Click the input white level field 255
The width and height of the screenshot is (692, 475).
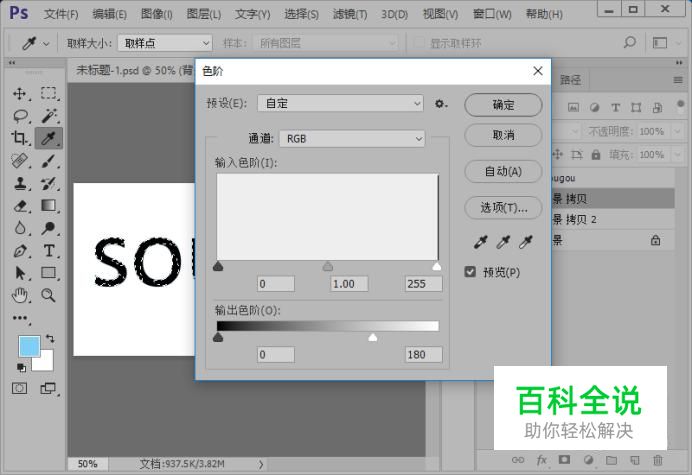coord(423,284)
